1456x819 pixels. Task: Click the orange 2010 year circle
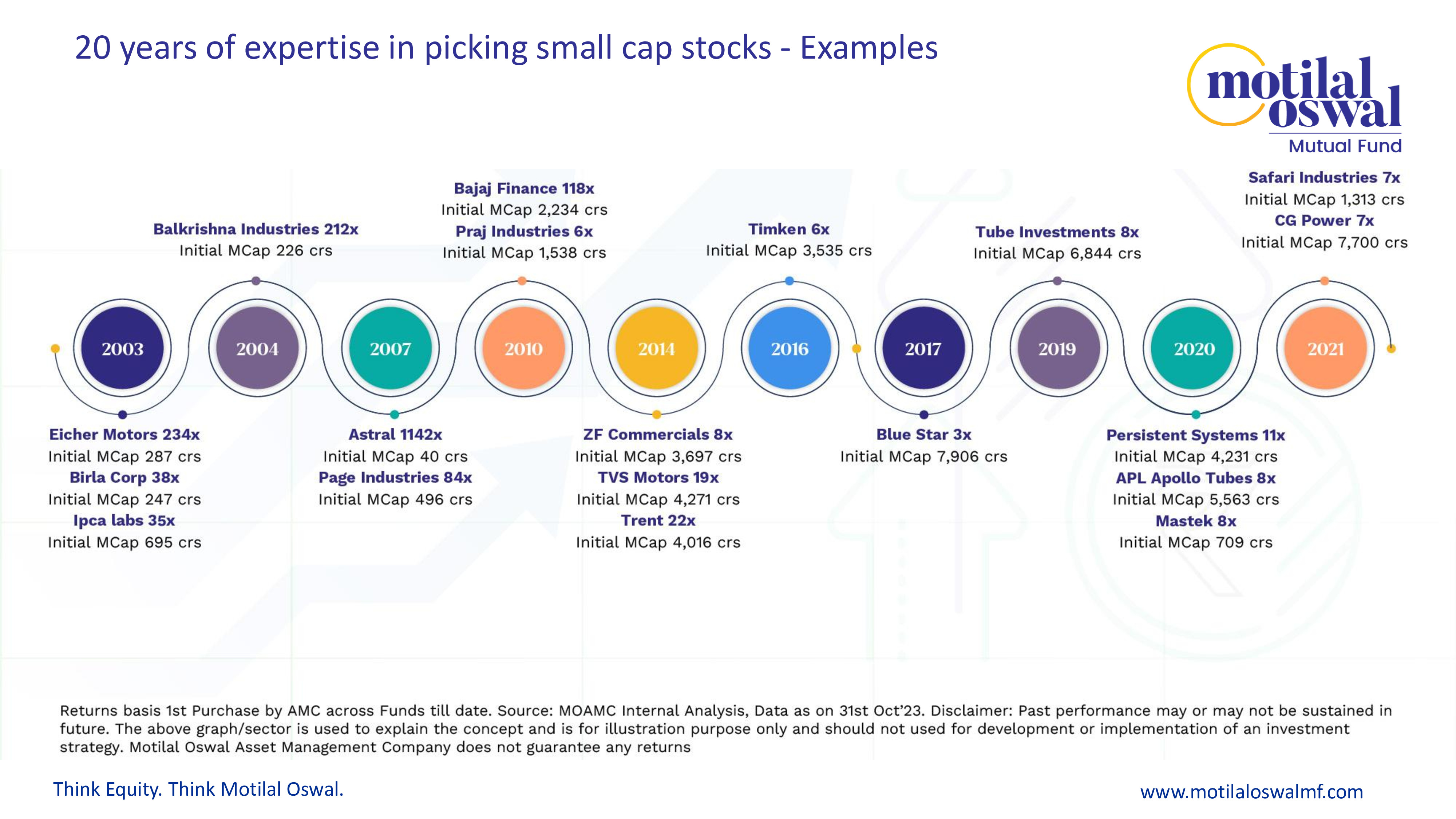click(523, 349)
